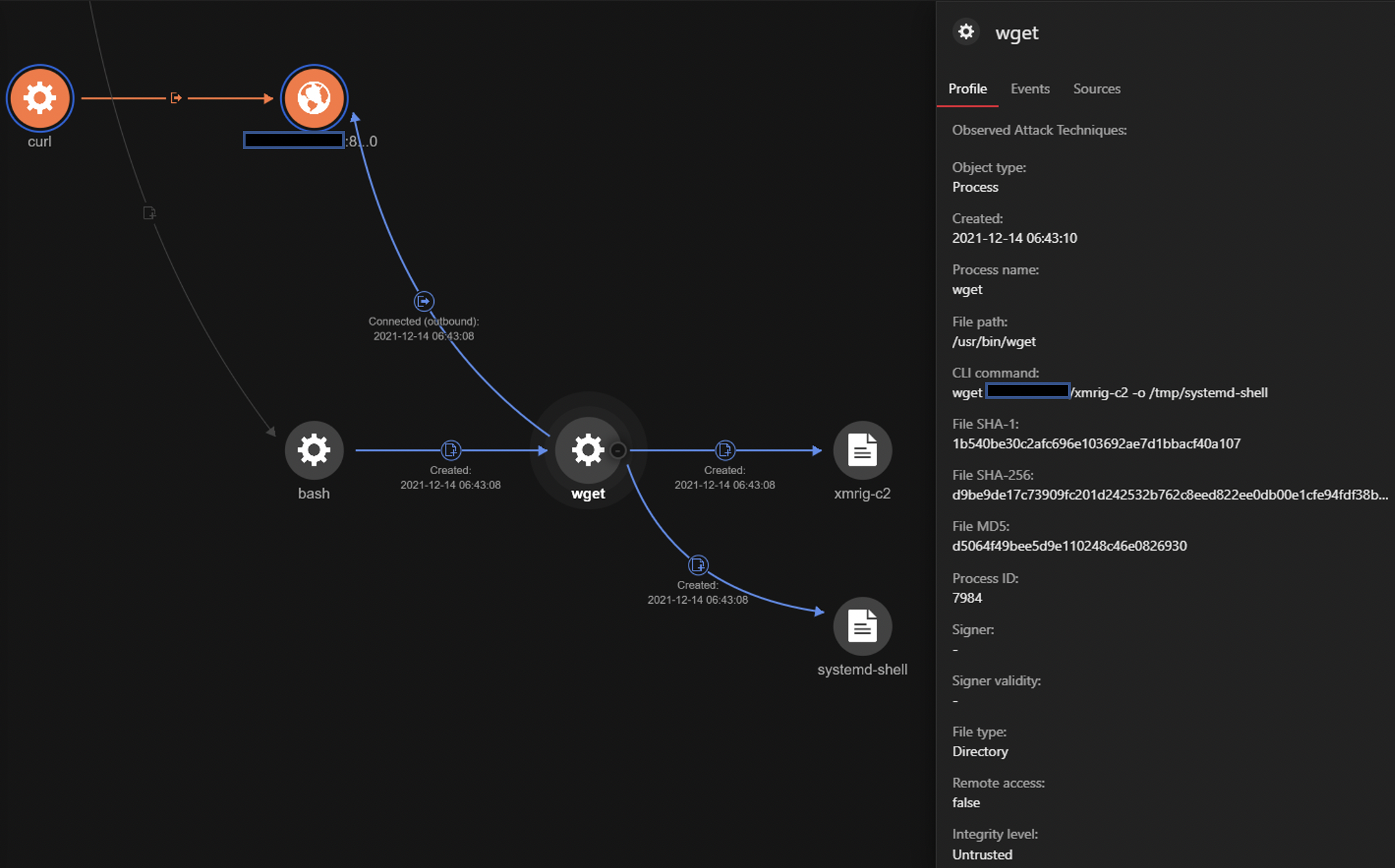1395x868 pixels.
Task: Select the bash process node
Action: point(314,450)
